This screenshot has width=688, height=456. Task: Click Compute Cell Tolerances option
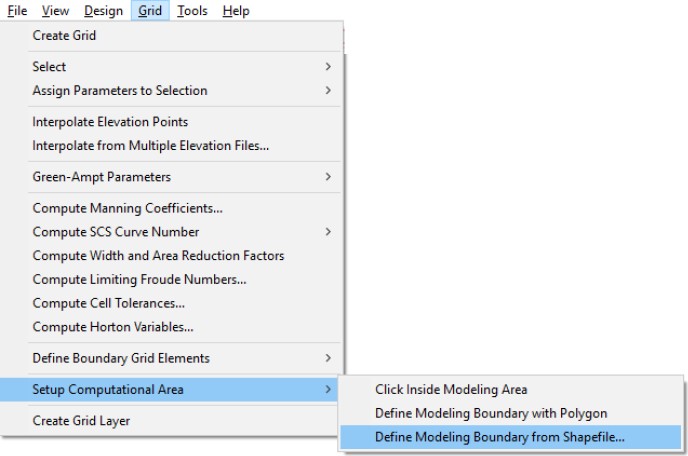pos(108,303)
